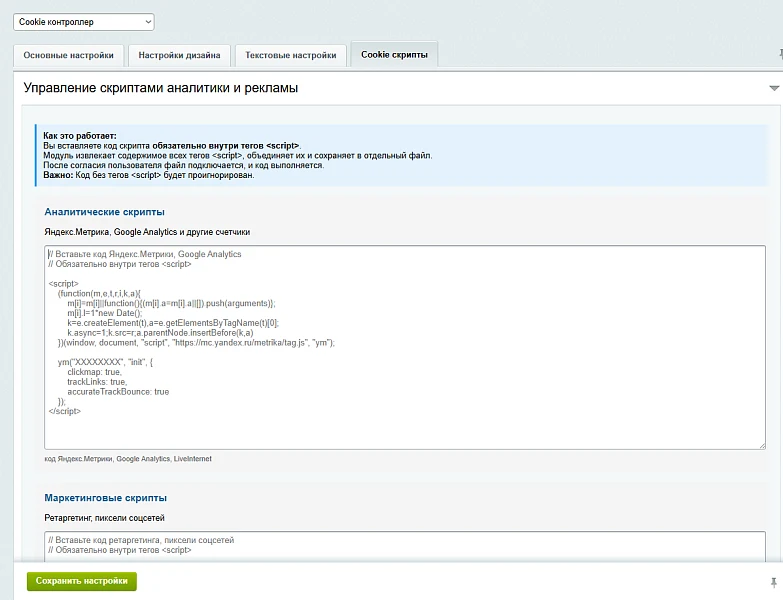Click the pin icon in bottom bar
Image resolution: width=783 pixels, height=600 pixels.
pyautogui.click(x=774, y=582)
